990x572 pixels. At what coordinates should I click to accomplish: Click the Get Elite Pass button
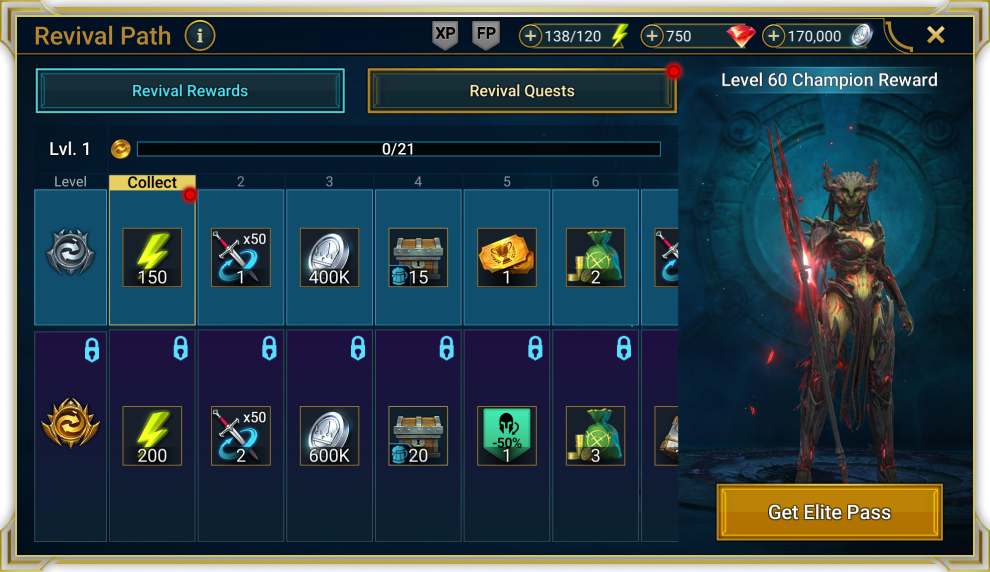[x=830, y=512]
